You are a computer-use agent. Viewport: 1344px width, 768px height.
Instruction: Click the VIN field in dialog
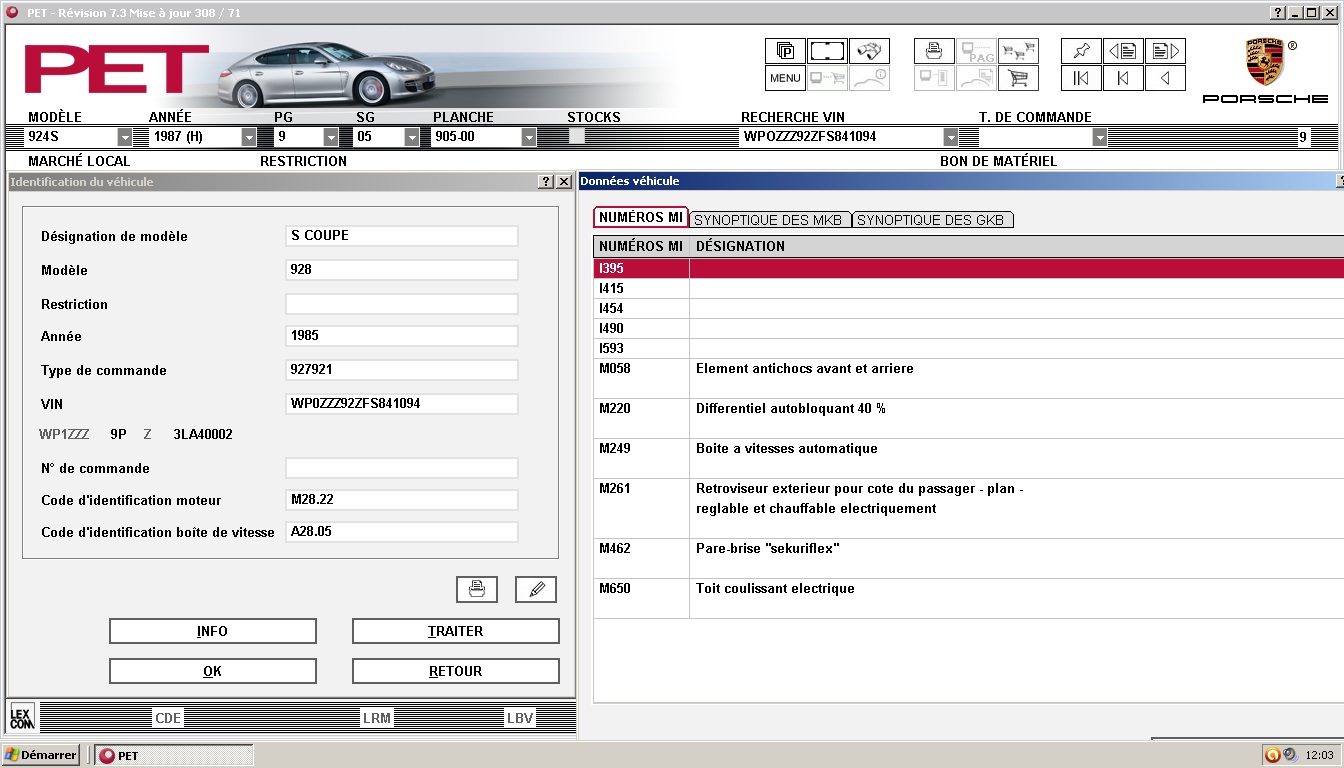[x=402, y=404]
